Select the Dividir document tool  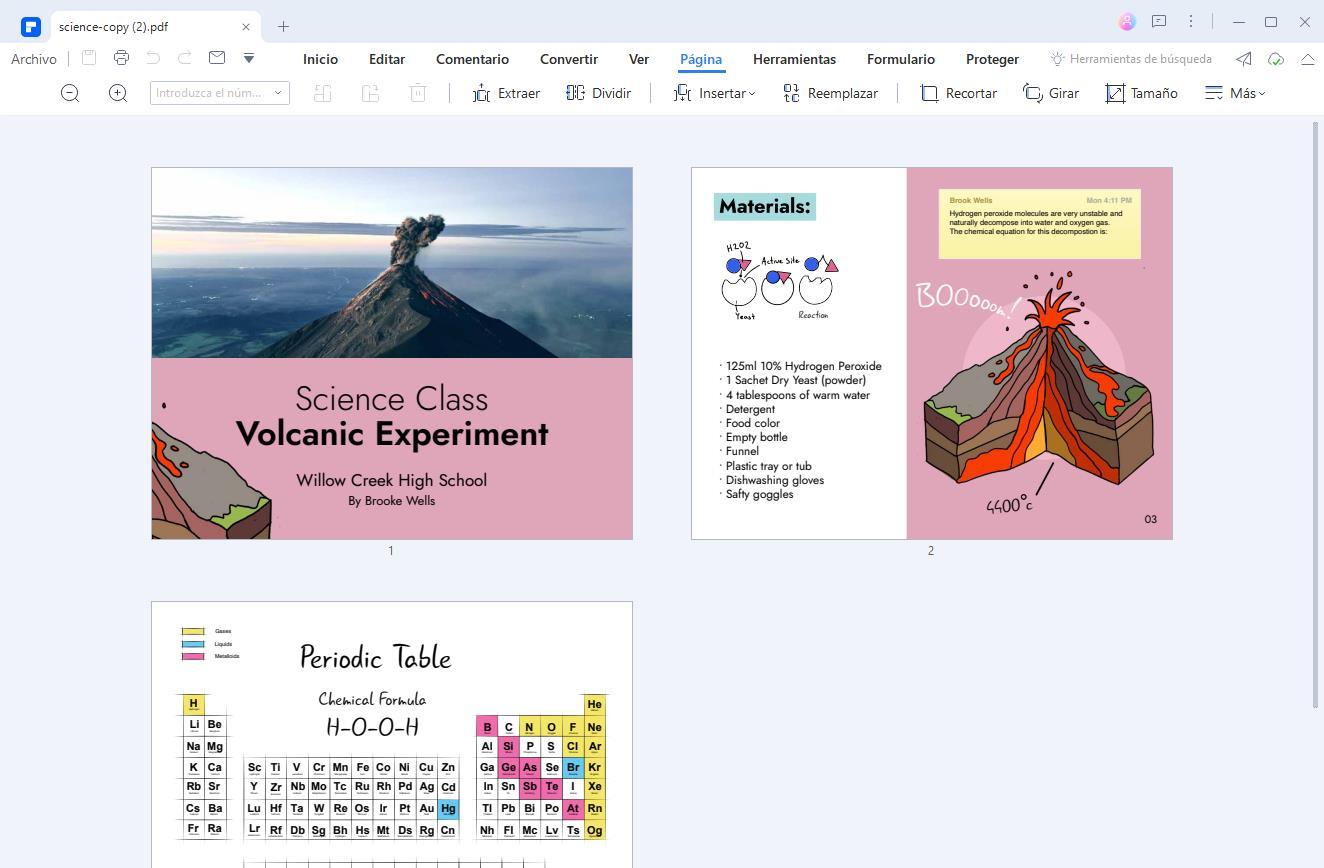[x=598, y=93]
